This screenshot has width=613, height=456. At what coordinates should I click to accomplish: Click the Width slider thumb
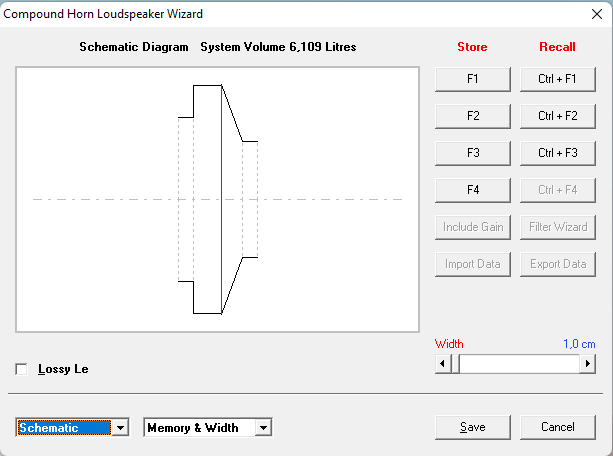click(455, 364)
